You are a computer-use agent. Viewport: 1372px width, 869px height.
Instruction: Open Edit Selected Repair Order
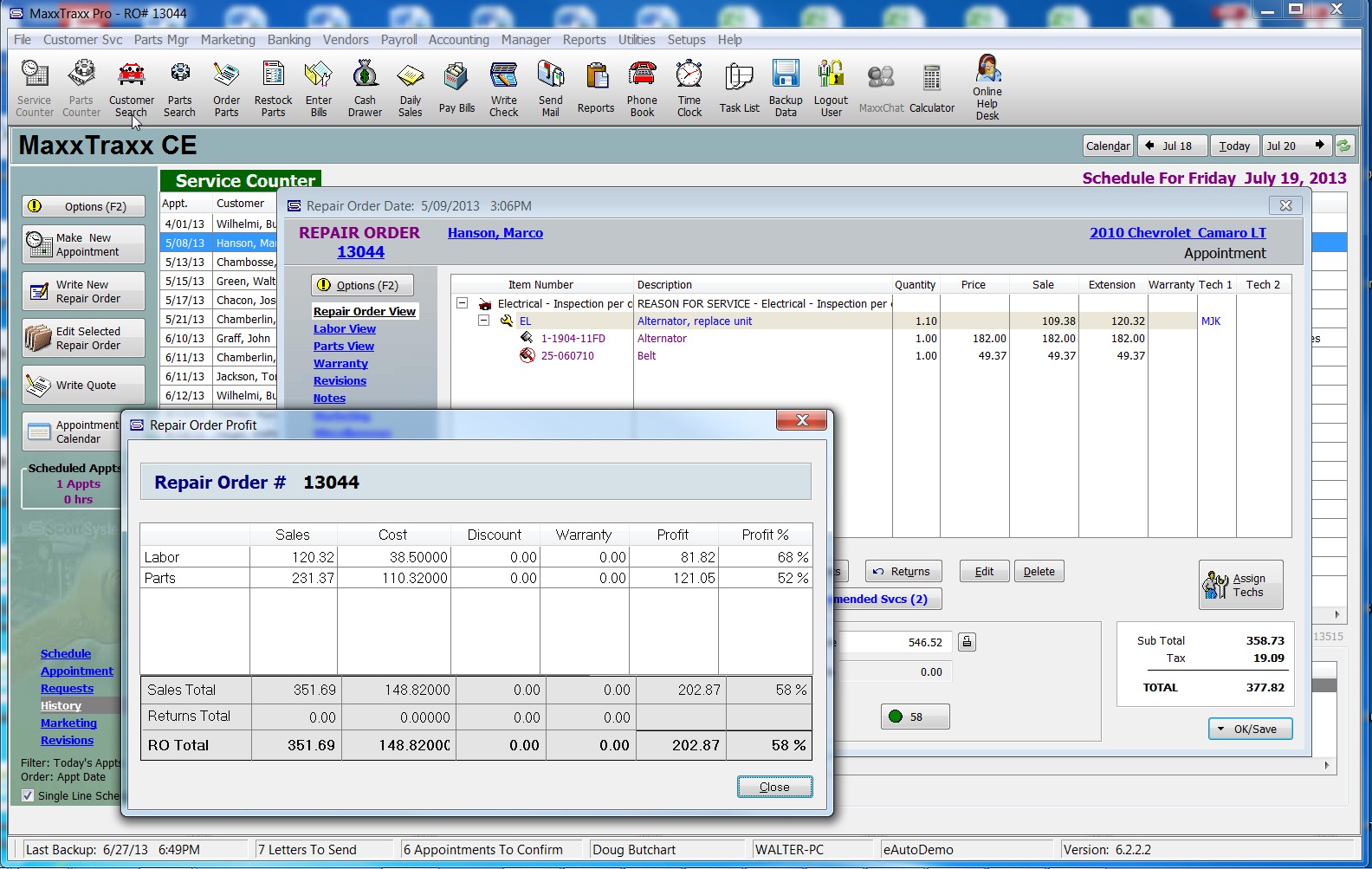84,338
